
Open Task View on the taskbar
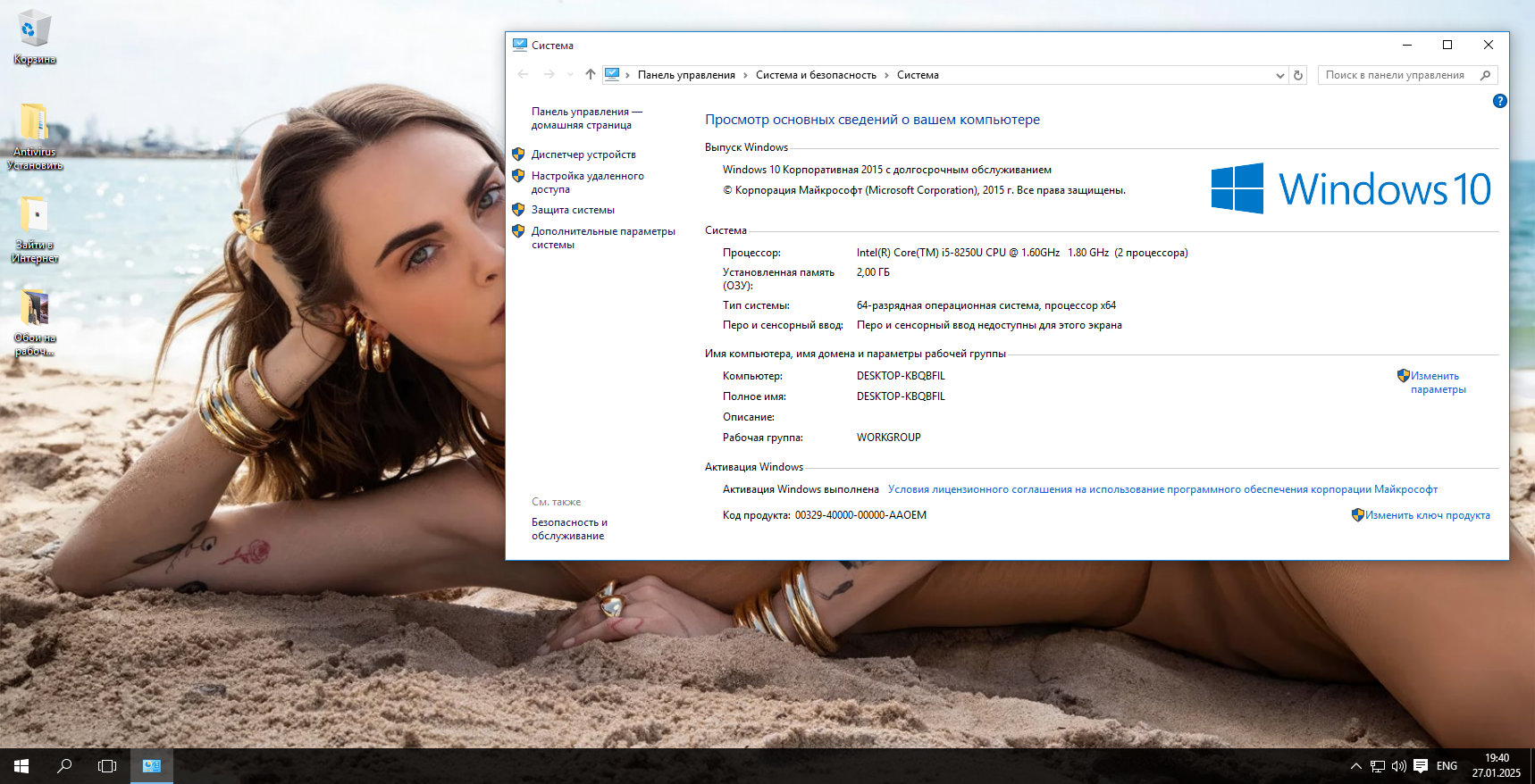[x=107, y=766]
